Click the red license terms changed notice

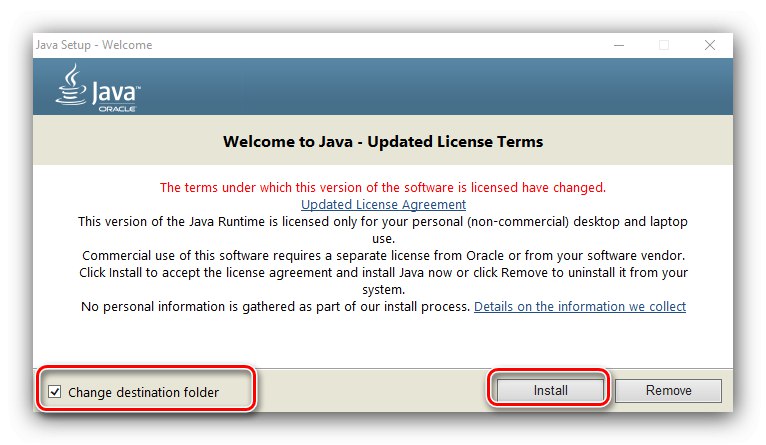(x=383, y=188)
